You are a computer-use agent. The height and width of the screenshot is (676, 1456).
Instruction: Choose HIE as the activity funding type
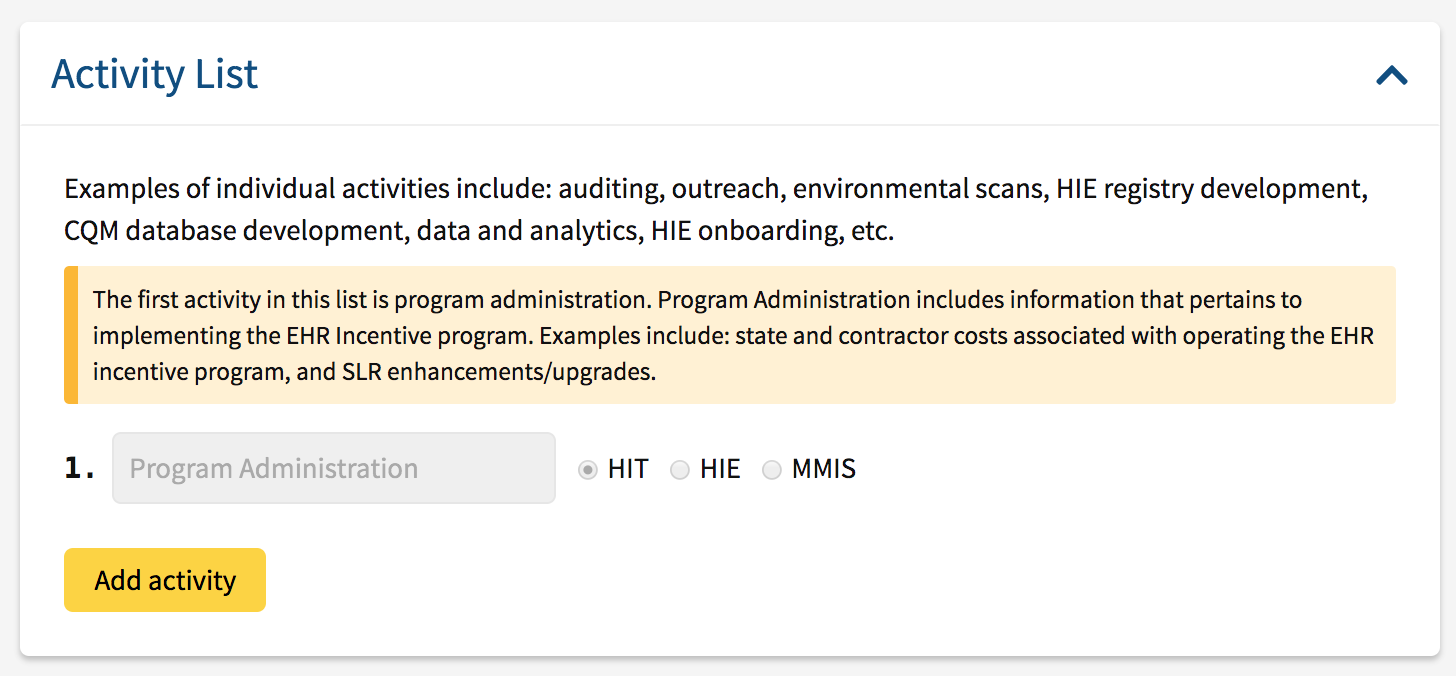(x=680, y=469)
